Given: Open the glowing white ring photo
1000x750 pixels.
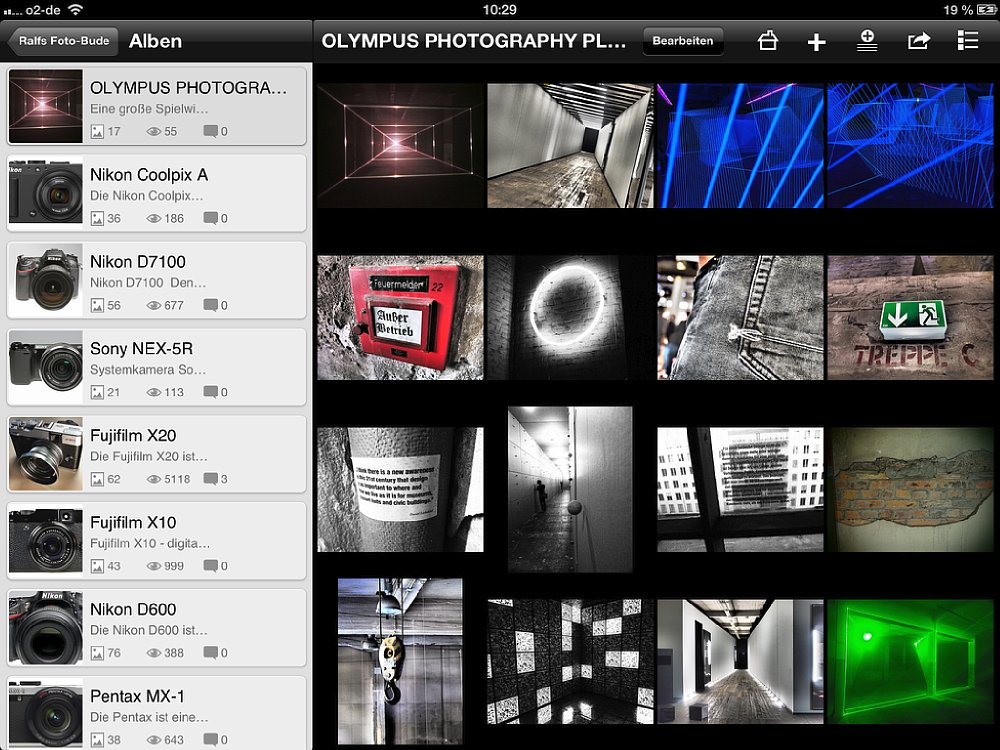Looking at the screenshot, I should (569, 317).
